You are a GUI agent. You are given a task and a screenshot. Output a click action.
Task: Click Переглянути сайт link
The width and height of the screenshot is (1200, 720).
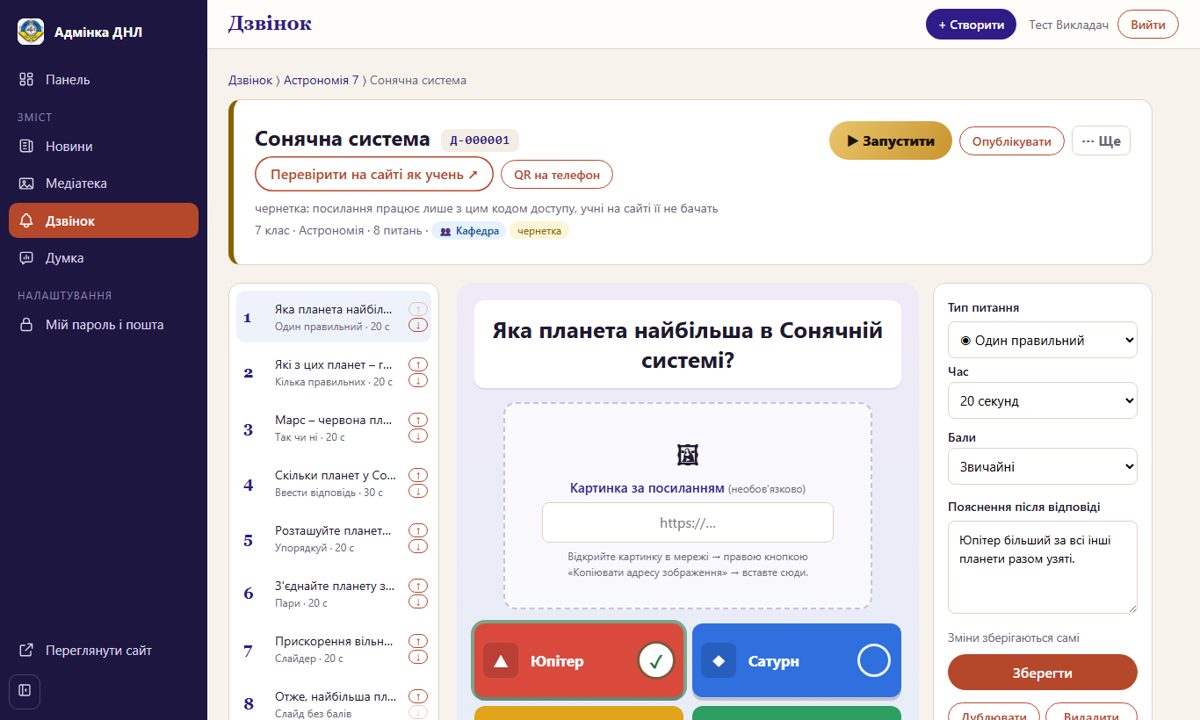(x=104, y=650)
